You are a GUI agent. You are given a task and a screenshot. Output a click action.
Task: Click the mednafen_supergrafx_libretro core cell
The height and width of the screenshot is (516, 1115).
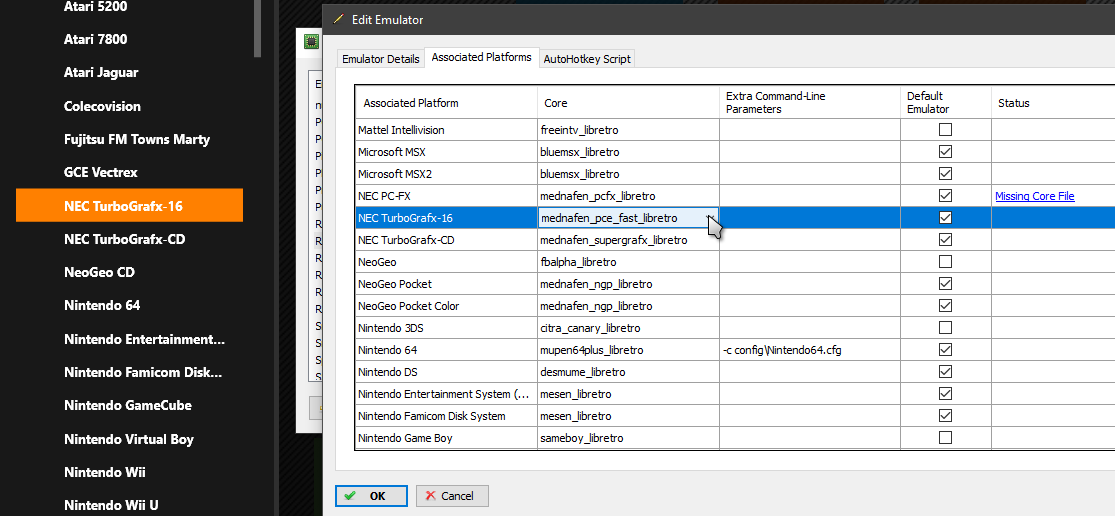coord(629,240)
